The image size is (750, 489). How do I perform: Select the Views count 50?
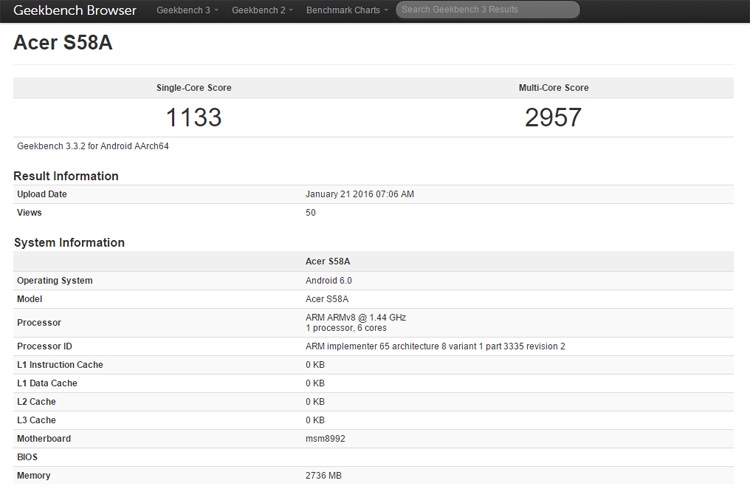(x=310, y=212)
